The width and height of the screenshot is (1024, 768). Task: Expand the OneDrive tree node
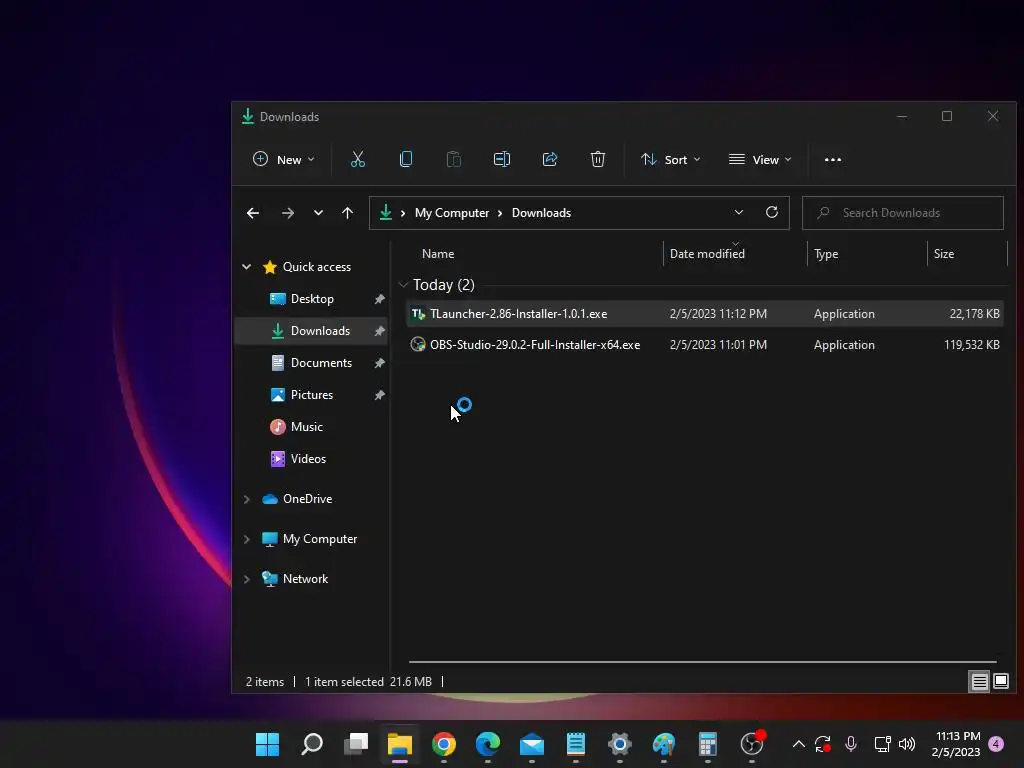point(247,499)
